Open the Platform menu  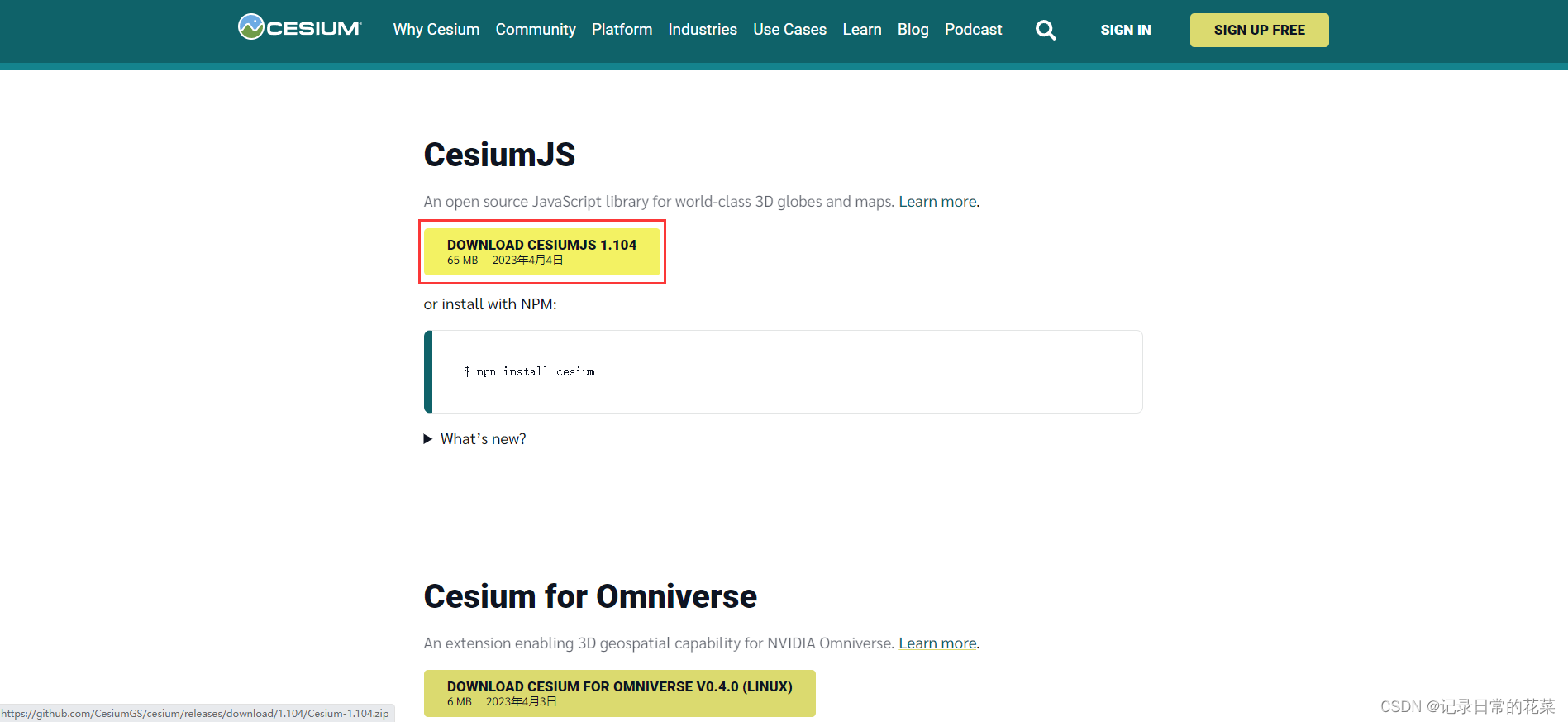(x=622, y=30)
